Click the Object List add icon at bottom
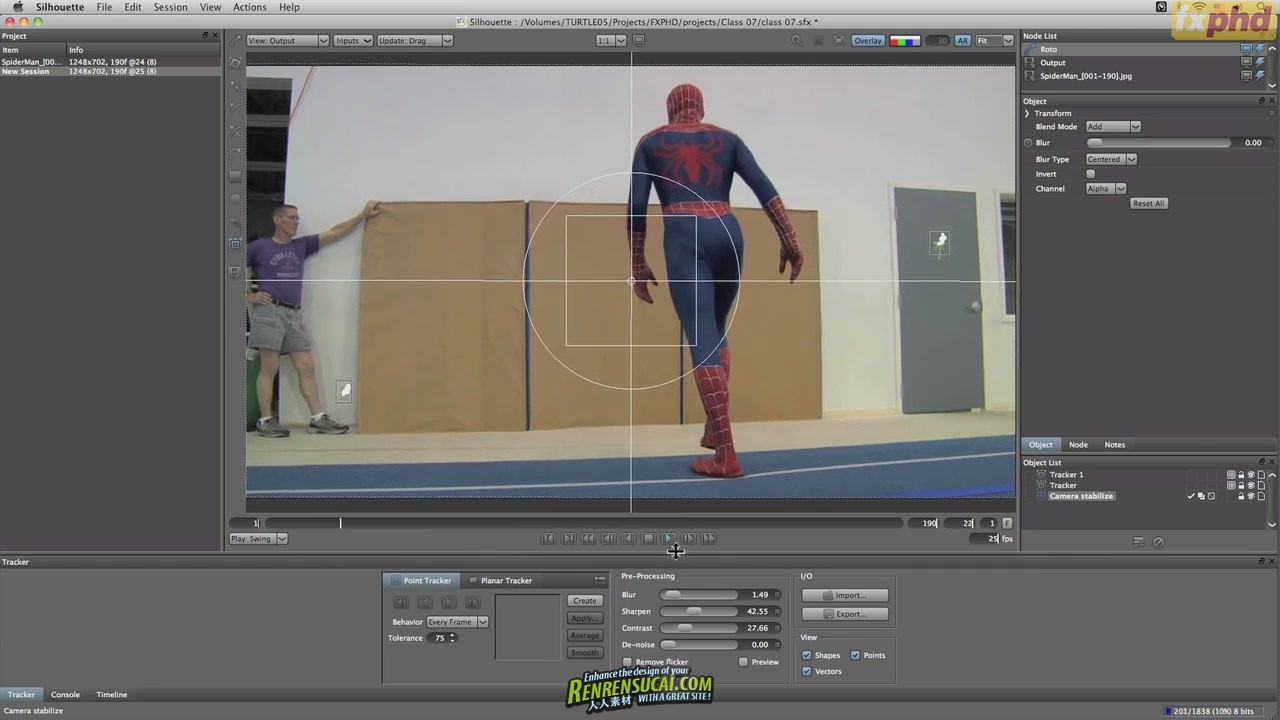The width and height of the screenshot is (1280, 720). [1138, 542]
